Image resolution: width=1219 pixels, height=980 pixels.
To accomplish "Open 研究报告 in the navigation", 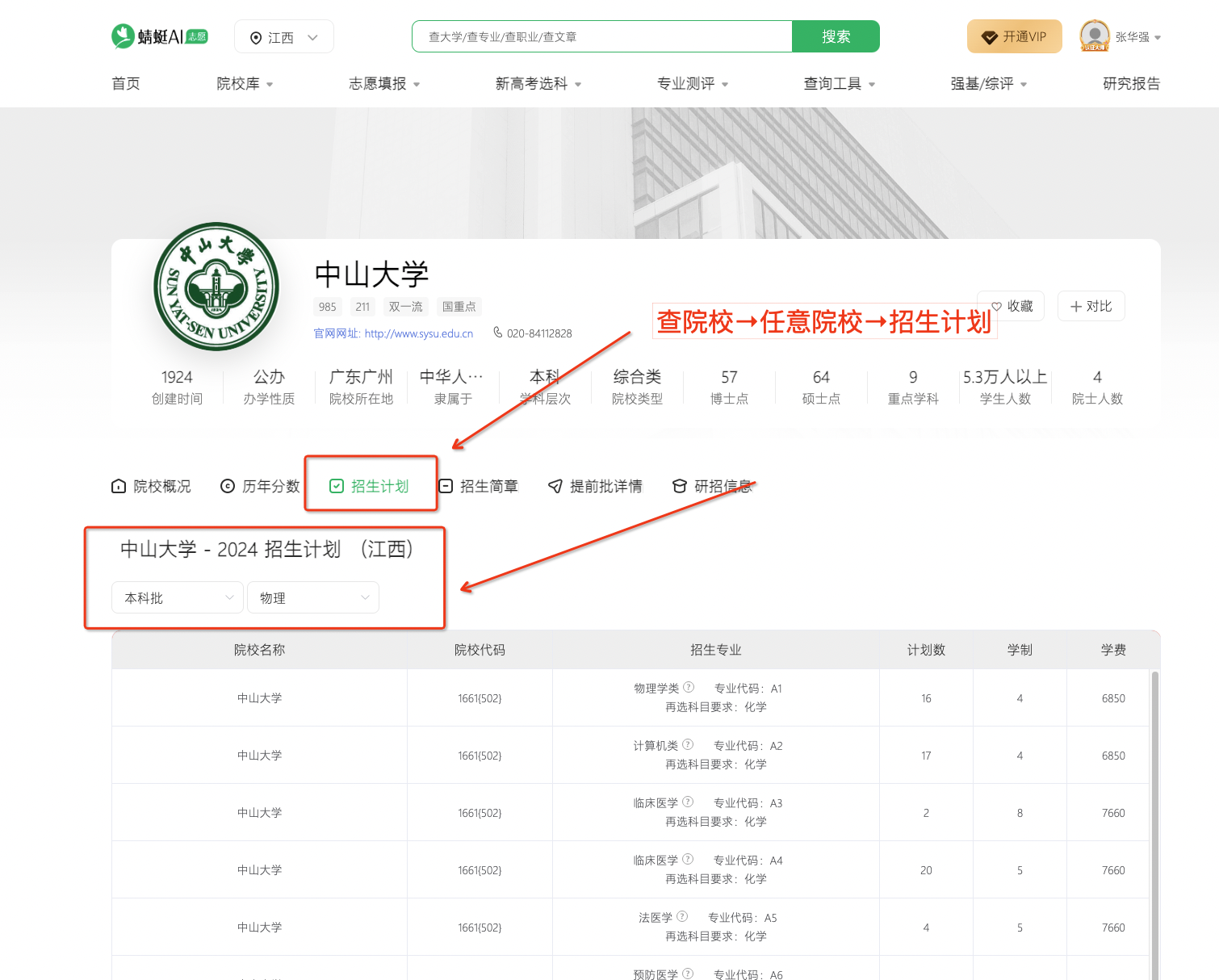I will coord(1132,84).
